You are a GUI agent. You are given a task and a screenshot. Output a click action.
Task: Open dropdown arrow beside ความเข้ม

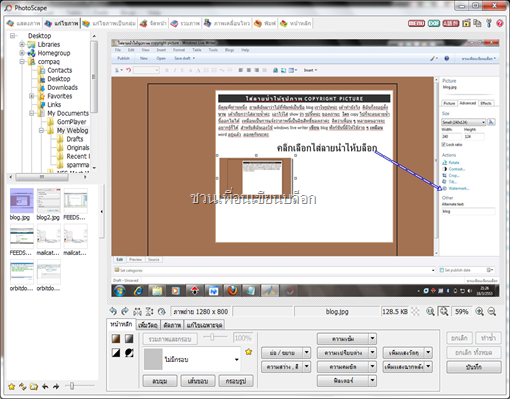373,339
